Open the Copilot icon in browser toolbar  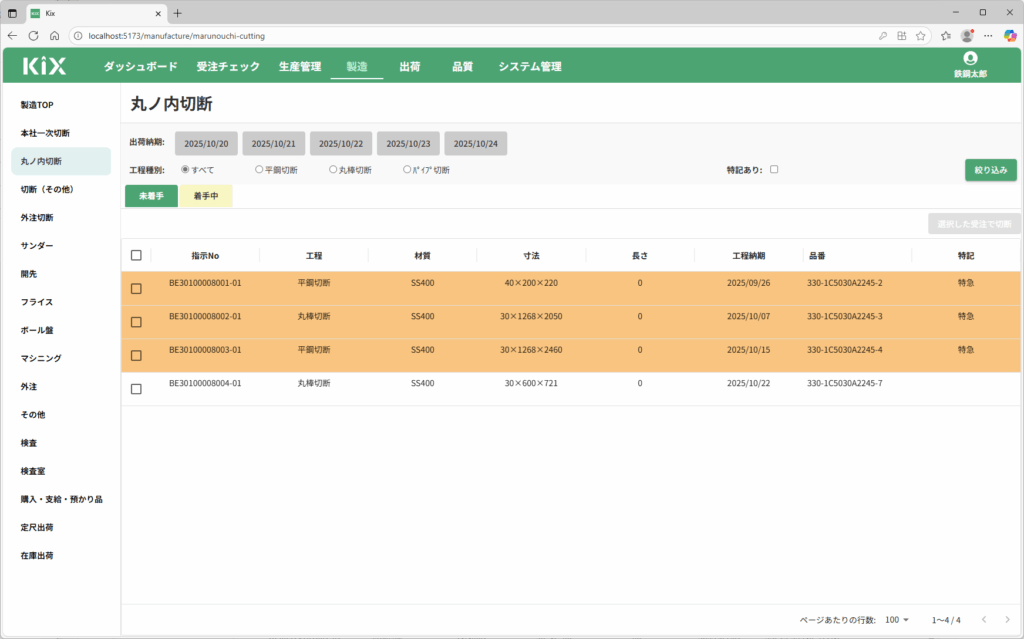coord(1010,35)
